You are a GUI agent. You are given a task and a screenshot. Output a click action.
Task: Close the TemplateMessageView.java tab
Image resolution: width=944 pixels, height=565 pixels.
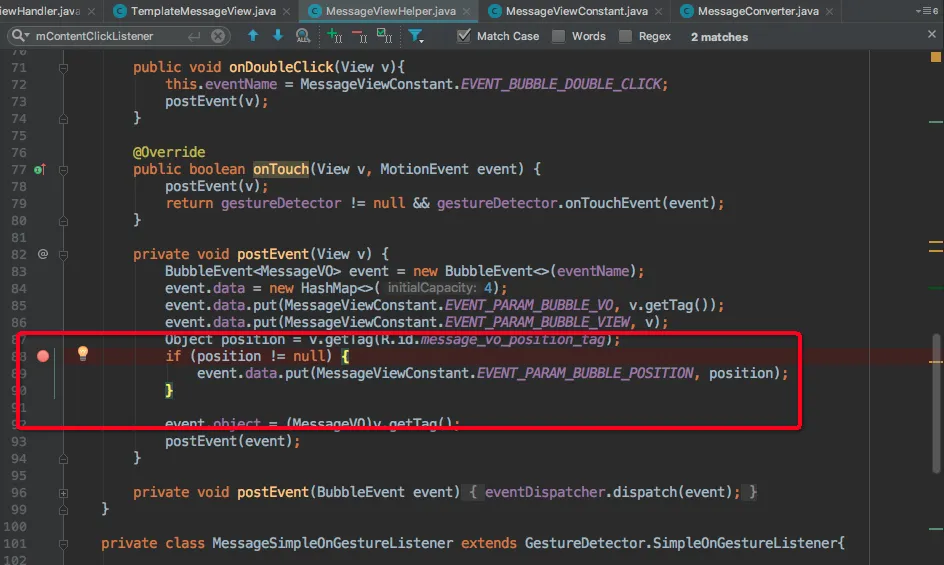(287, 11)
